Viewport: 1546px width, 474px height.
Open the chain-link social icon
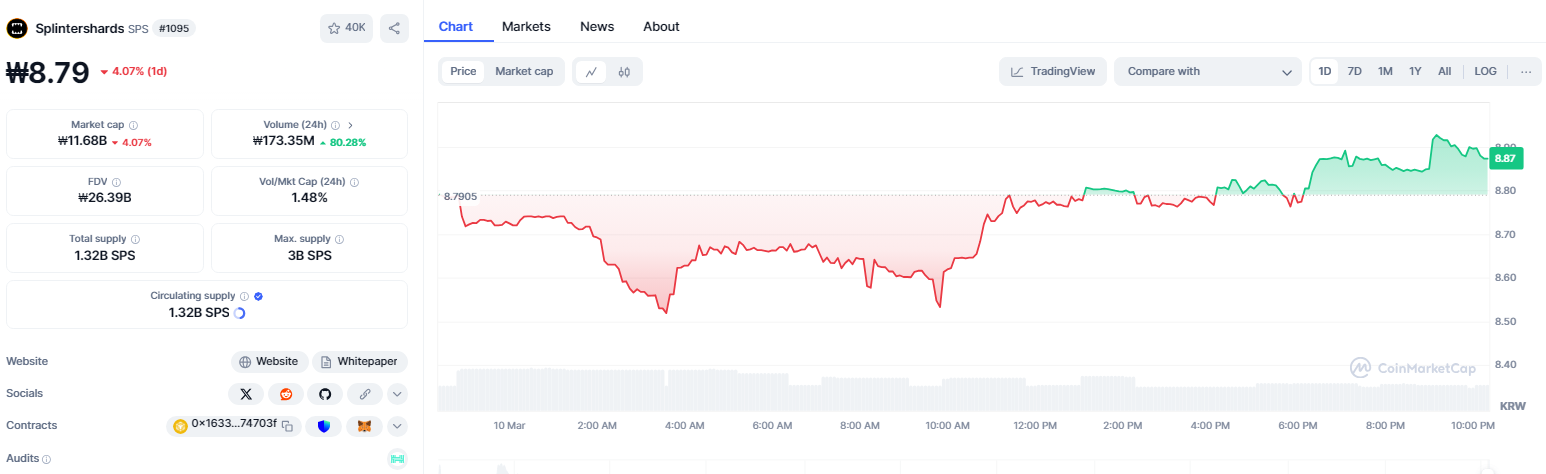[365, 394]
